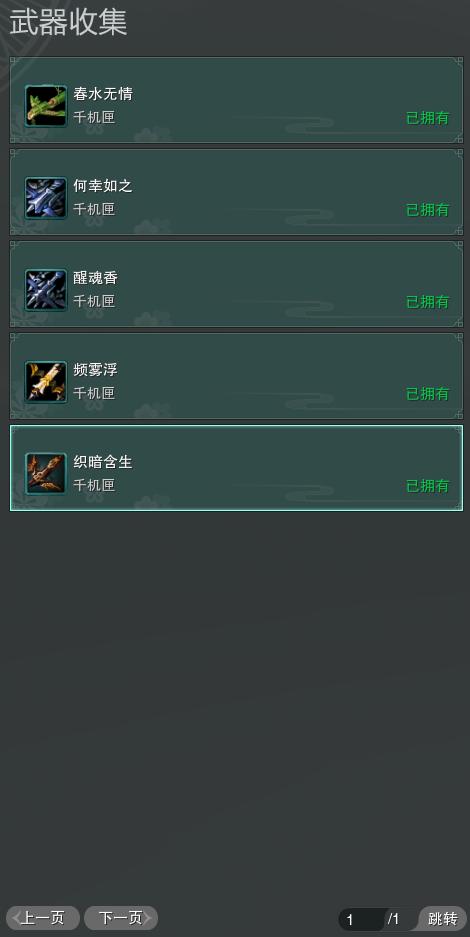The width and height of the screenshot is (470, 937).
Task: Click the 跳转 jump button
Action: (x=443, y=918)
